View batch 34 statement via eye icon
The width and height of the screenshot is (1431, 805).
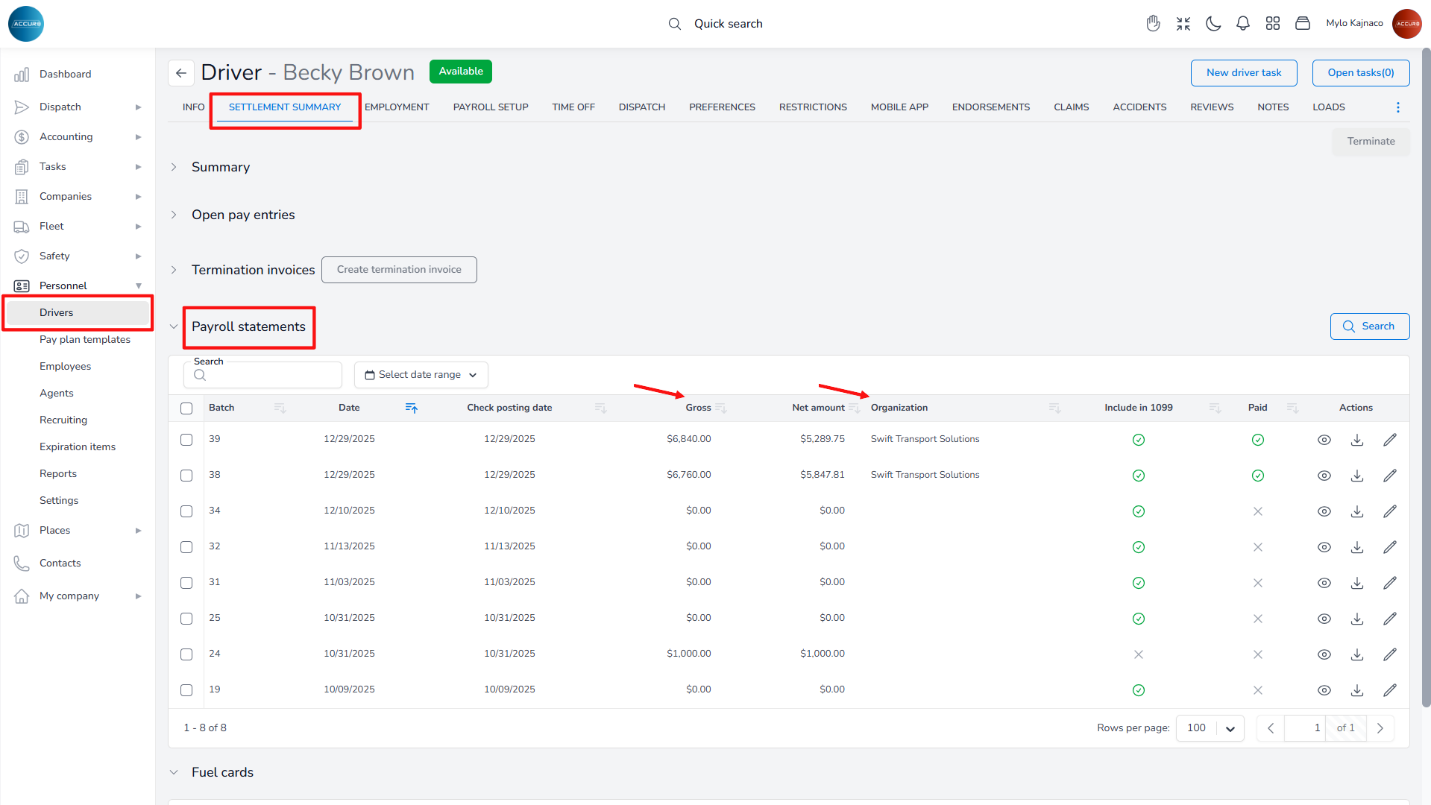(x=1324, y=512)
